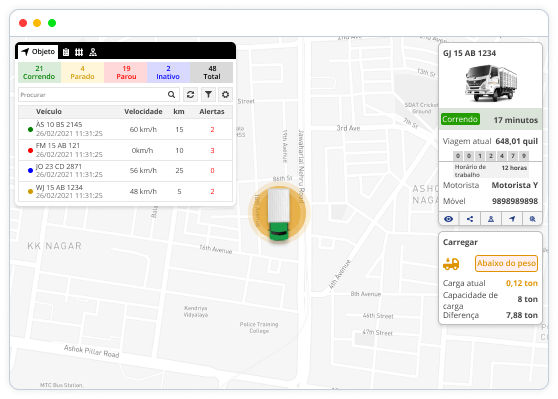Click the navigation arrow icon in the vehicle card
The height and width of the screenshot is (399, 558).
tap(512, 219)
